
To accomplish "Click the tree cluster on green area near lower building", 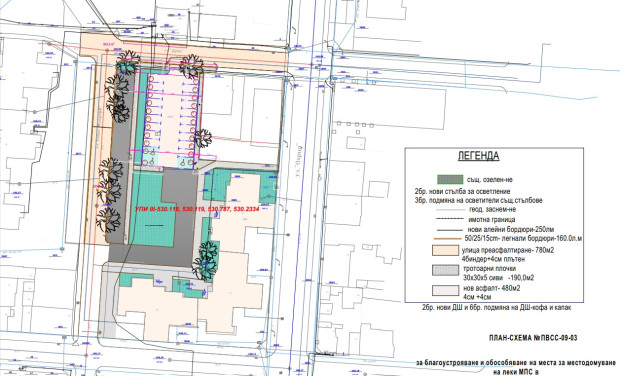I will tap(206, 261).
